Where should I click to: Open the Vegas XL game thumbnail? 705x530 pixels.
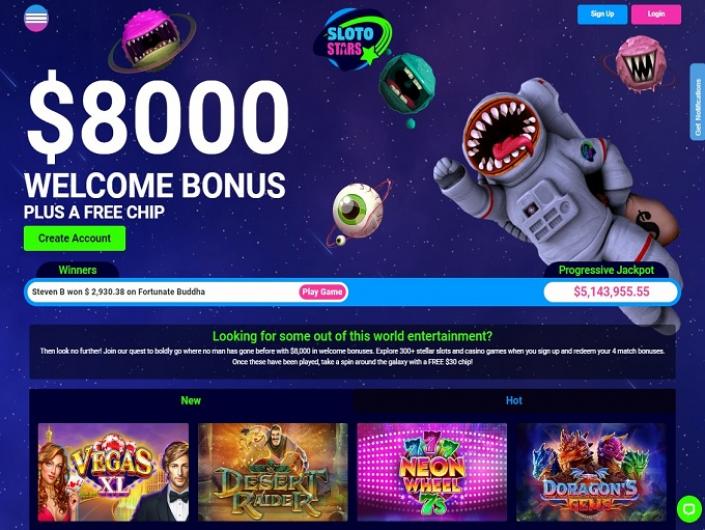[x=113, y=472]
